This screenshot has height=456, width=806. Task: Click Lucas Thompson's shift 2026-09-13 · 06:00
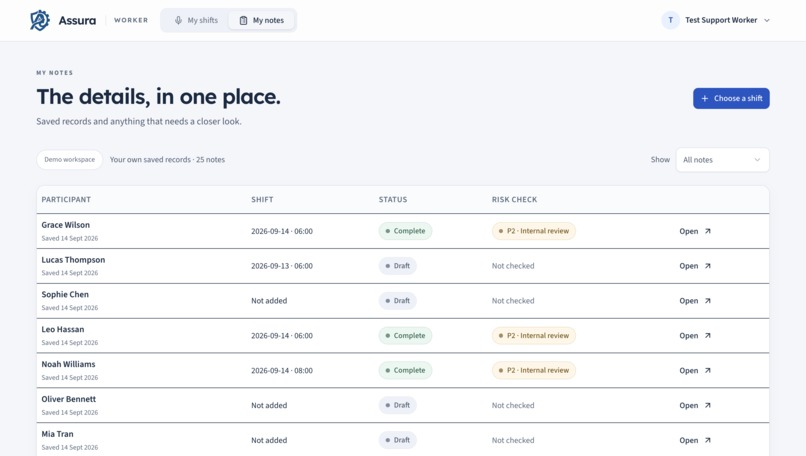coord(282,266)
